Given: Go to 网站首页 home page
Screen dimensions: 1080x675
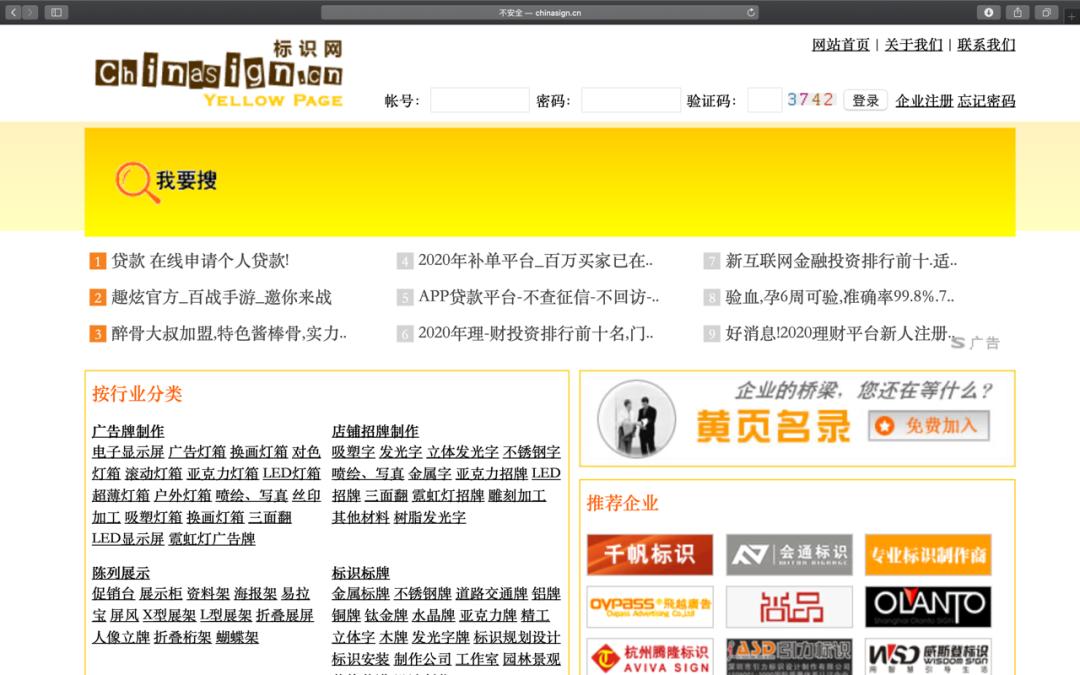Looking at the screenshot, I should pos(840,45).
